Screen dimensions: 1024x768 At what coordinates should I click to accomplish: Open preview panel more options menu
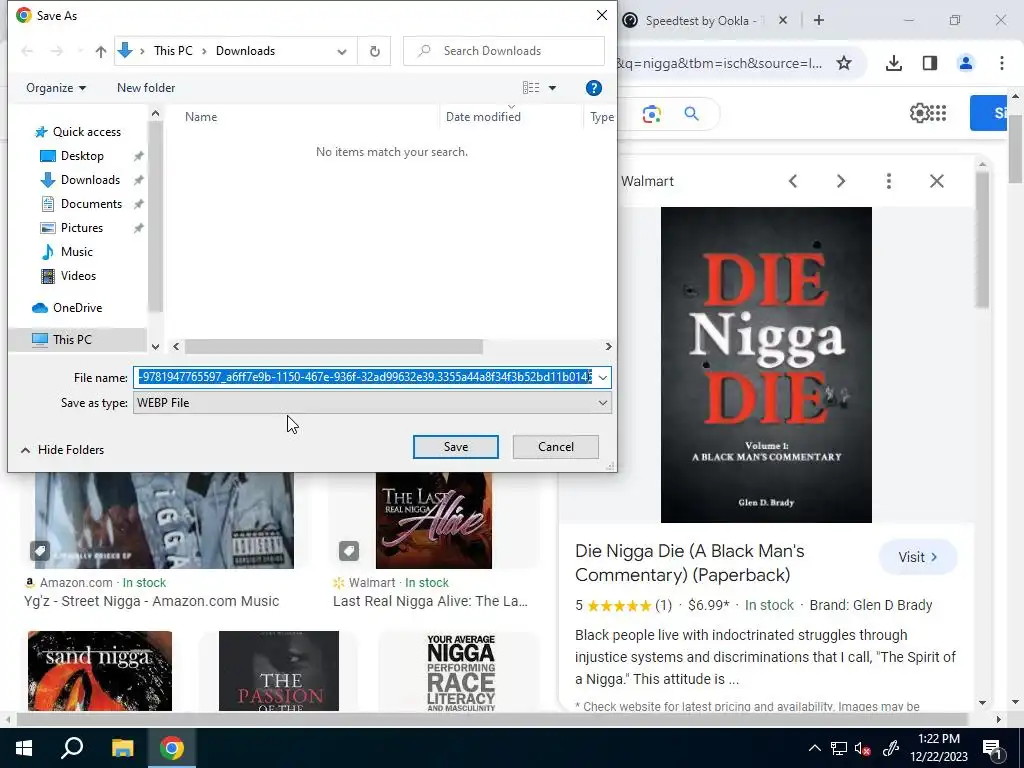888,181
